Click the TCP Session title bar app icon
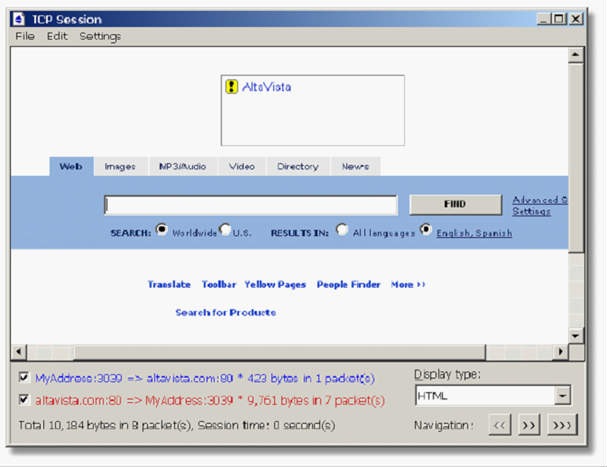This screenshot has height=467, width=607. point(19,19)
